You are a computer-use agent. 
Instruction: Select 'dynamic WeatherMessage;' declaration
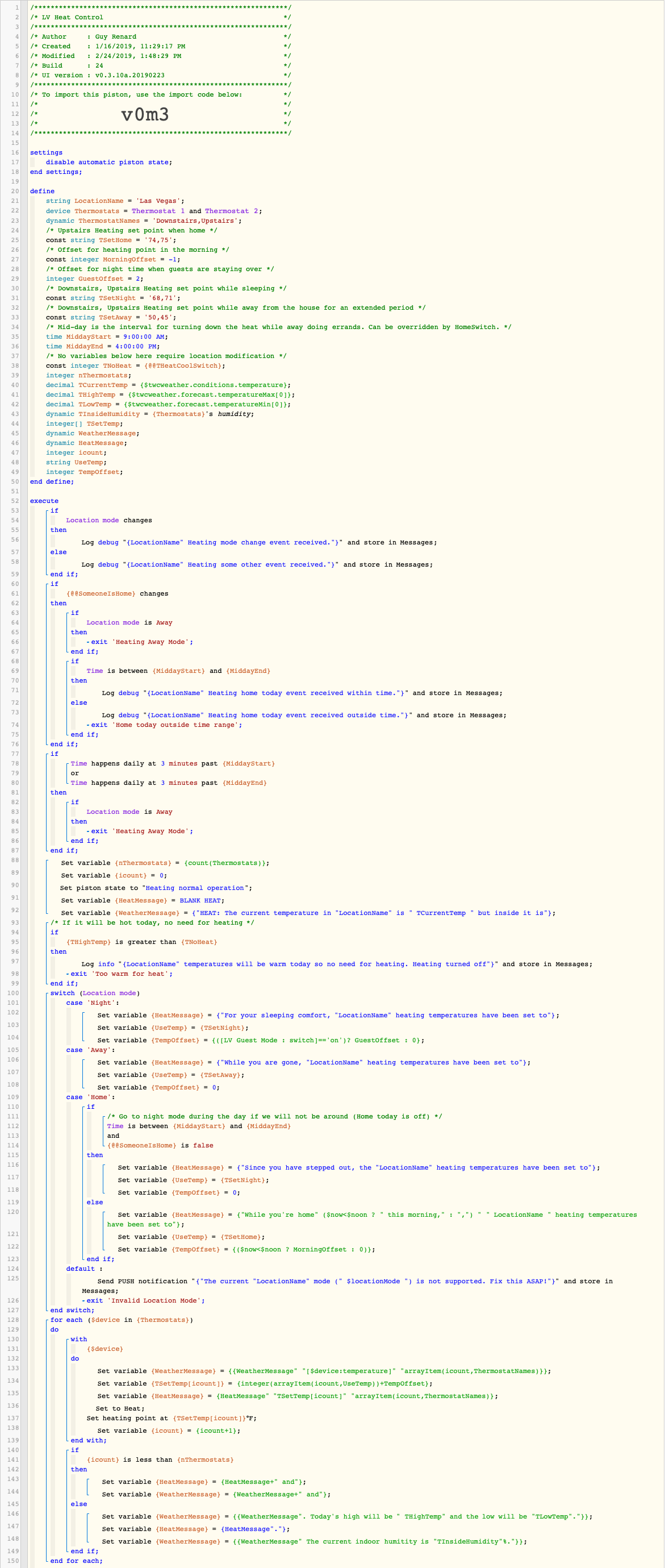tap(93, 434)
